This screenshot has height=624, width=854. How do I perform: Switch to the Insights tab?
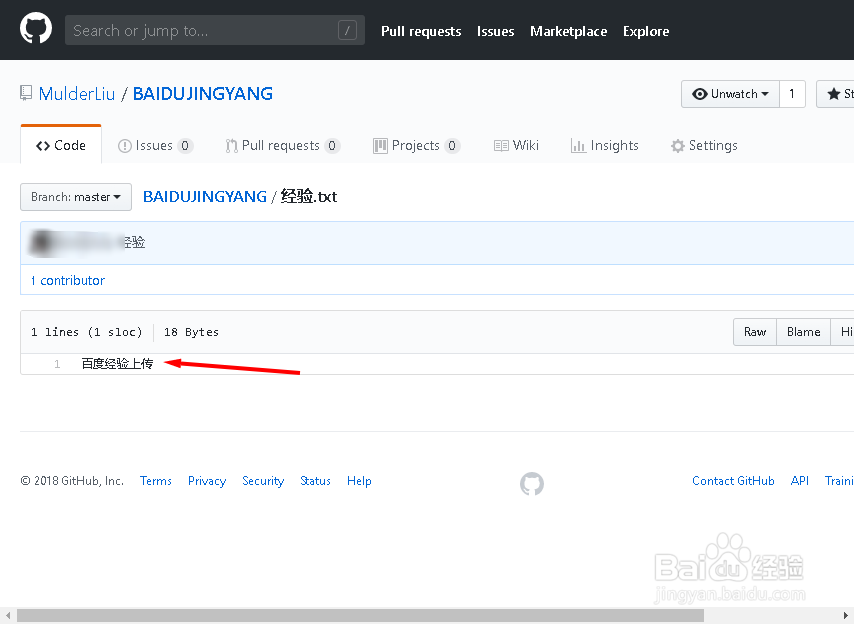point(605,145)
